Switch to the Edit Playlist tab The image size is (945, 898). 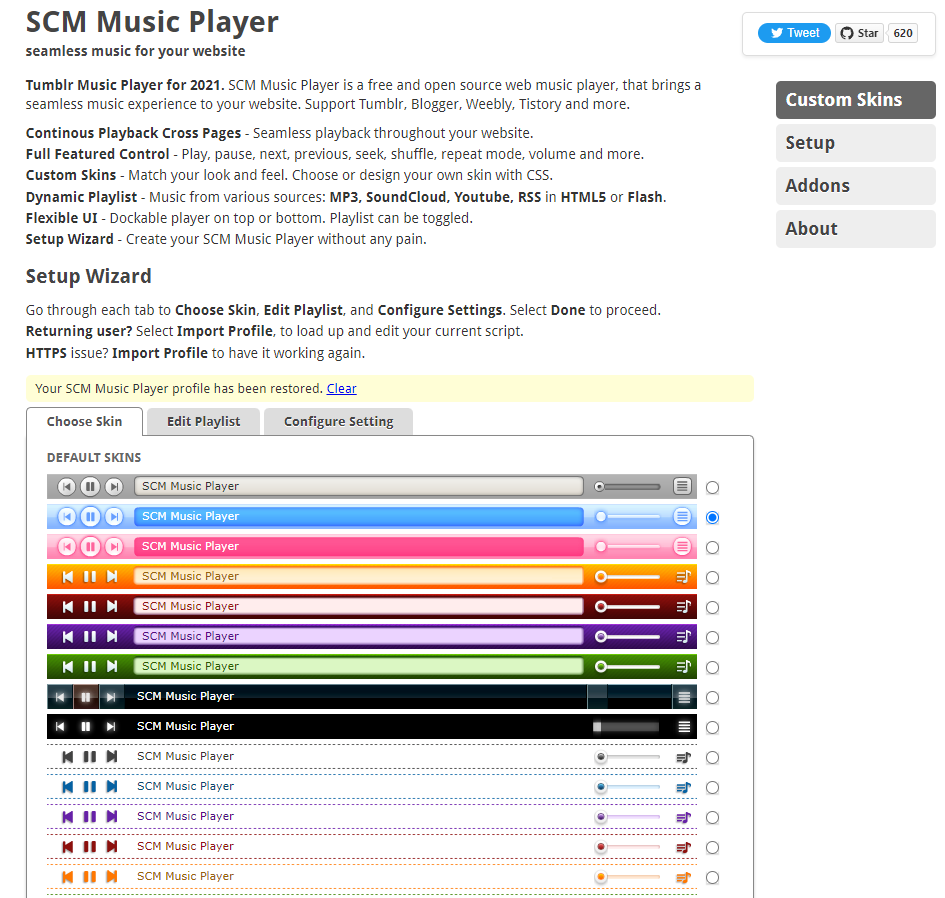[204, 421]
